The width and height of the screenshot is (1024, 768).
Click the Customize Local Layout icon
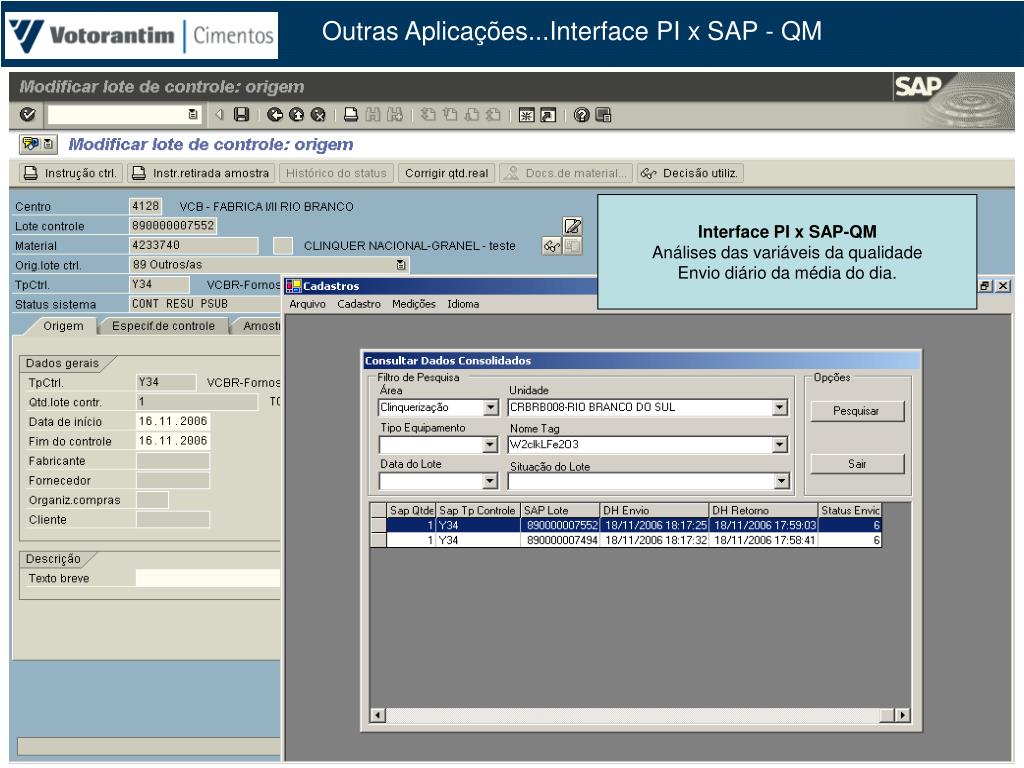[x=603, y=115]
